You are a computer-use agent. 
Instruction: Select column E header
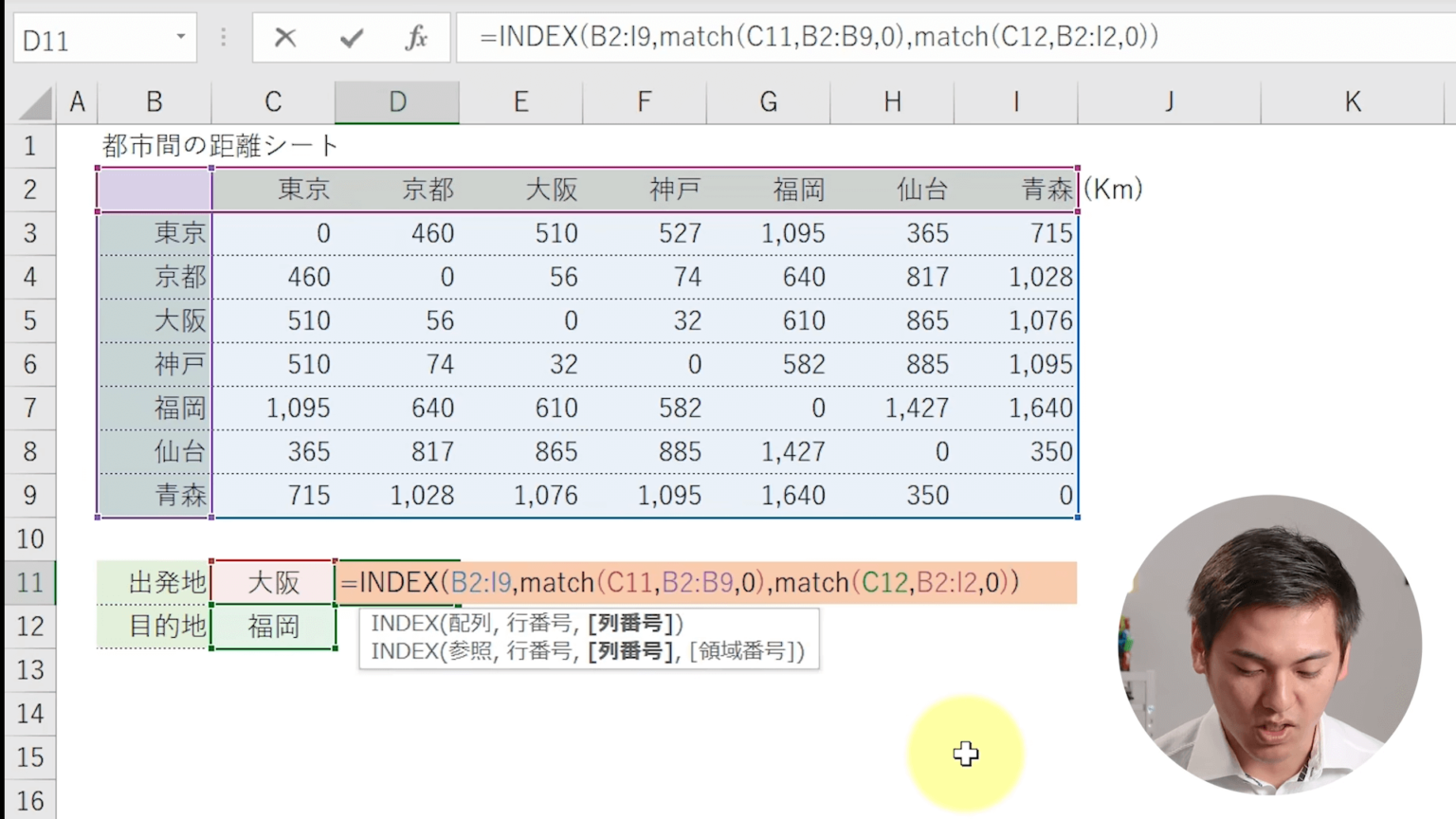(x=520, y=101)
